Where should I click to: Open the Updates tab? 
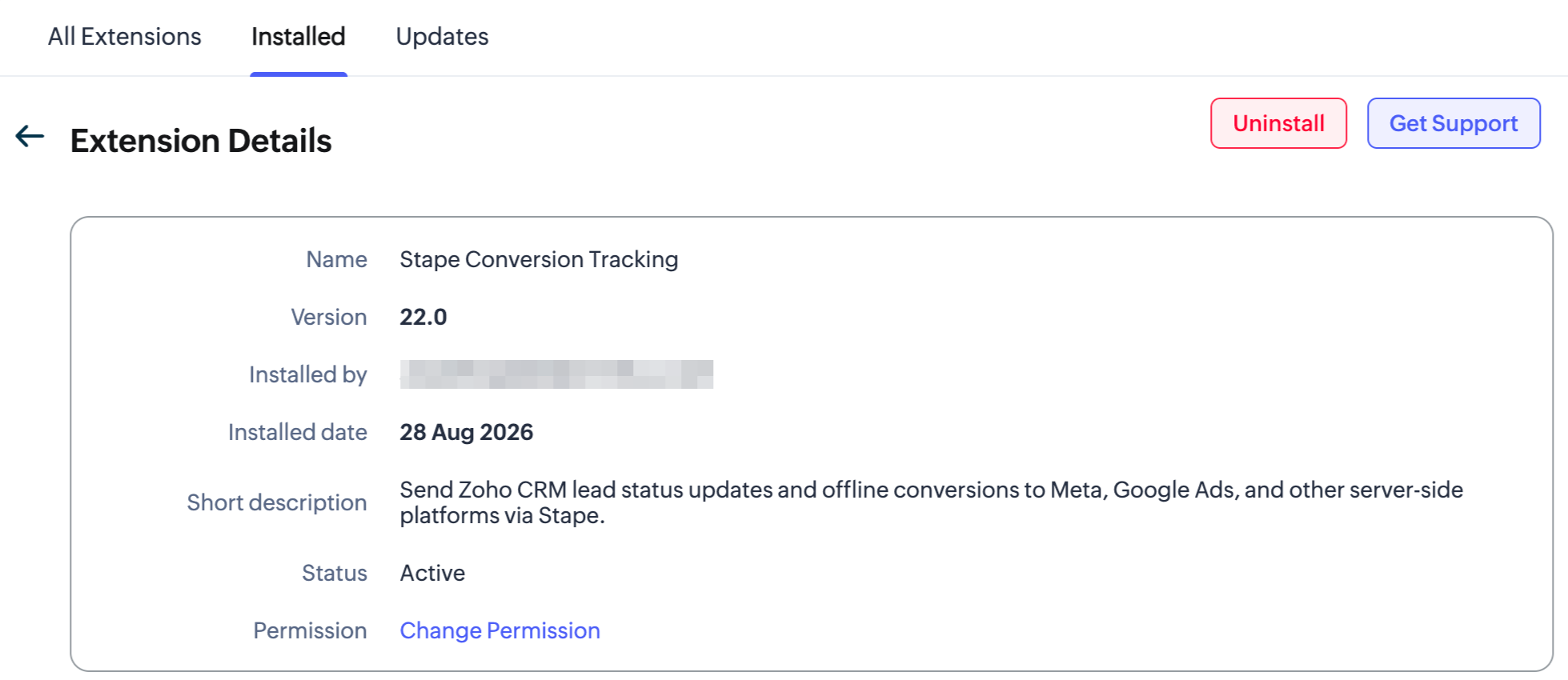pyautogui.click(x=442, y=37)
